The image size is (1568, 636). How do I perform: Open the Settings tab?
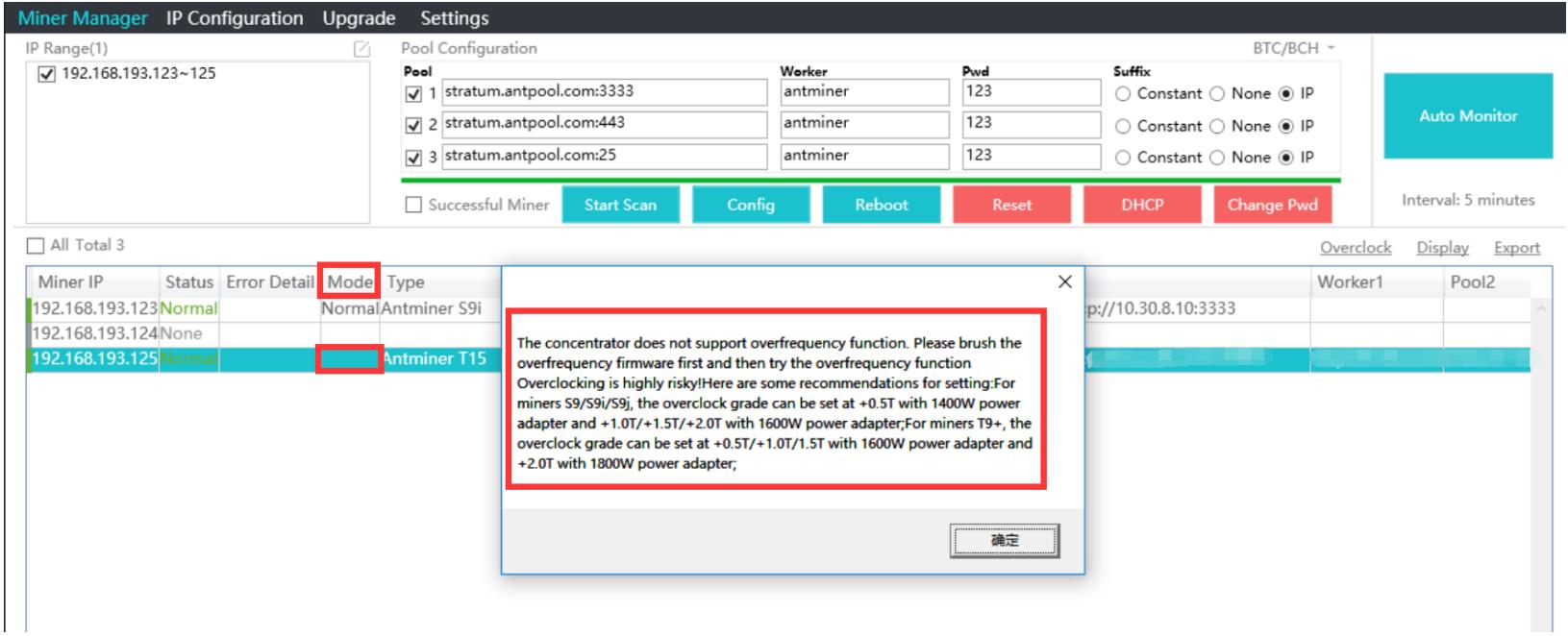454,18
